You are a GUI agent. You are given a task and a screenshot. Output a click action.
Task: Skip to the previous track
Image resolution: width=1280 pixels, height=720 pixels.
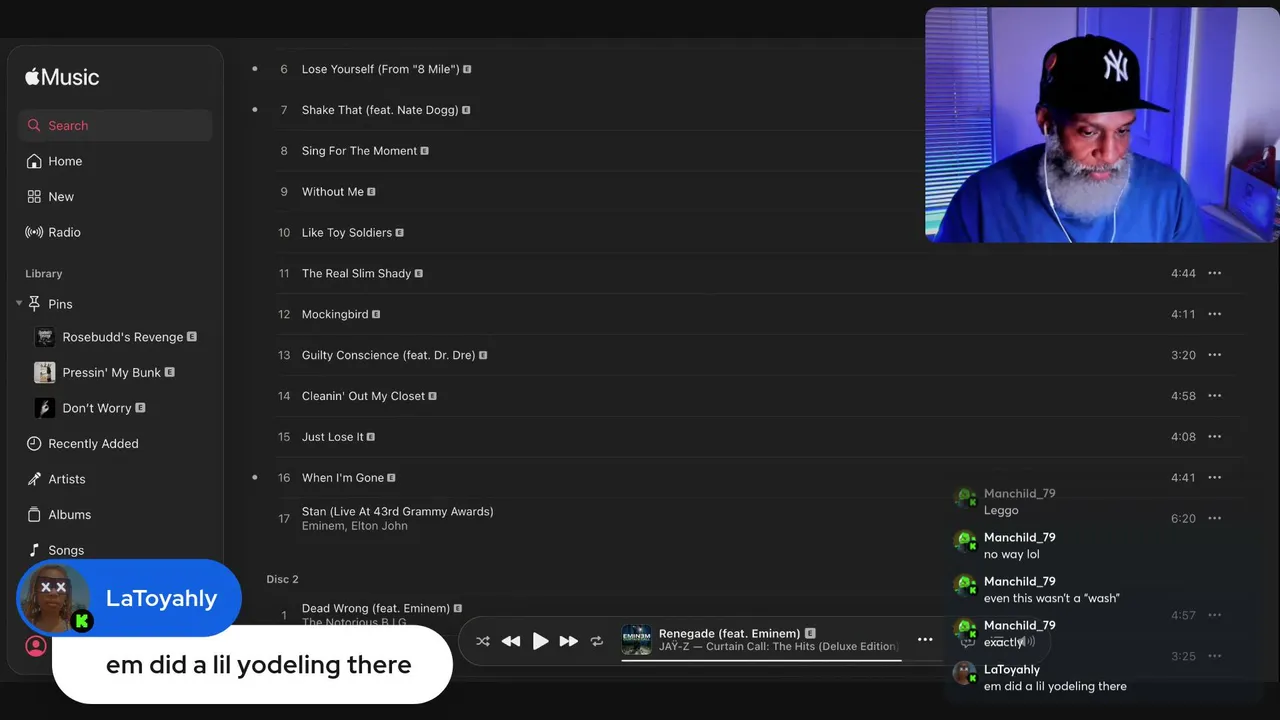coord(511,641)
